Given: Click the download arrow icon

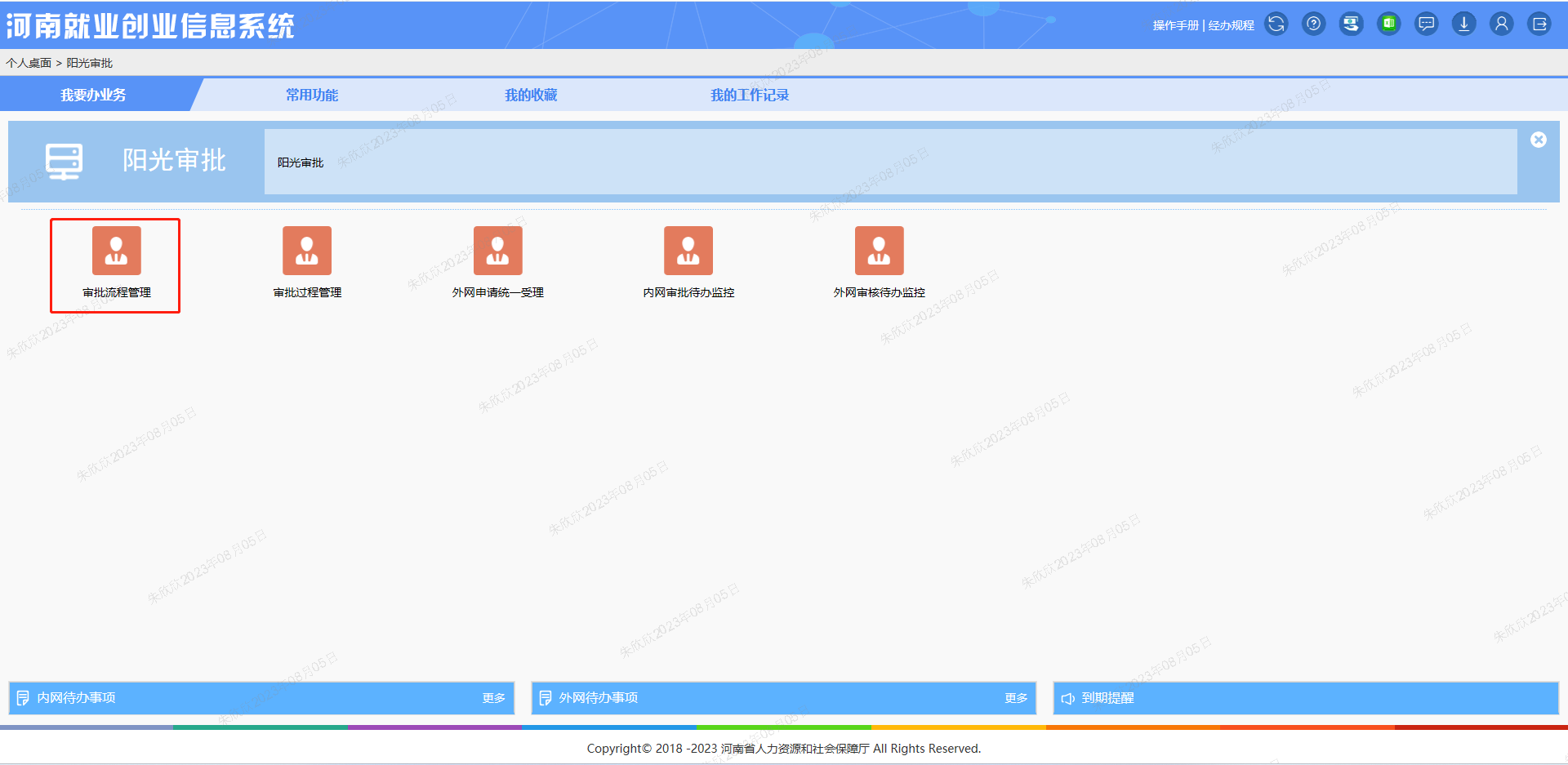Looking at the screenshot, I should click(1463, 24).
